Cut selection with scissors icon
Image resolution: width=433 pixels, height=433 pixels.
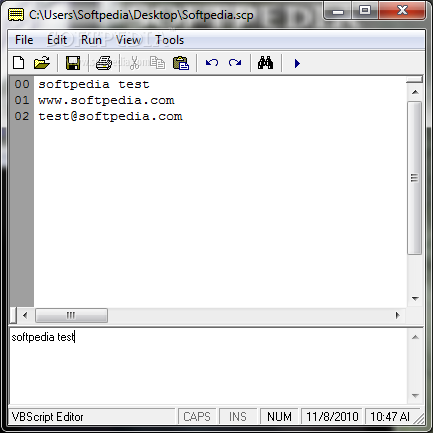[x=134, y=63]
